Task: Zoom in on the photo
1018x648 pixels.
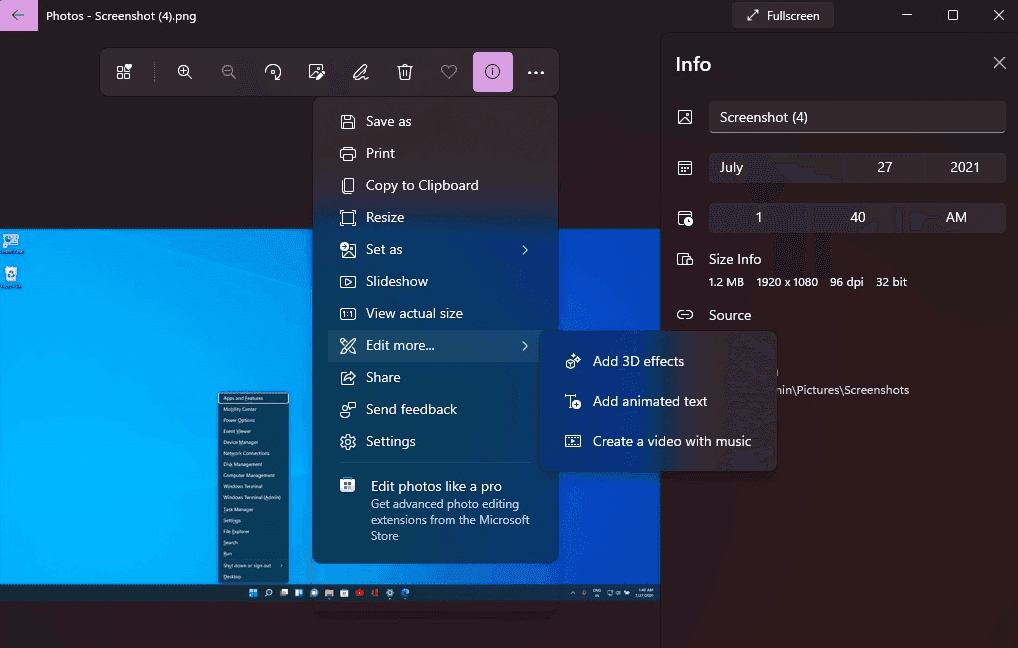Action: pyautogui.click(x=185, y=72)
